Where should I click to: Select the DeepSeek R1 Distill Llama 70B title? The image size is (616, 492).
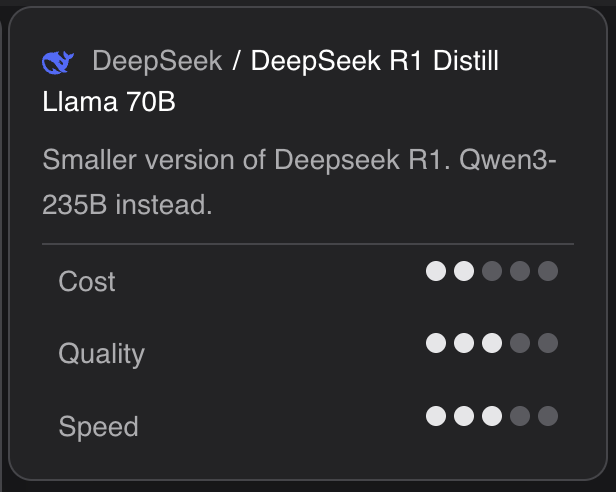pyautogui.click(x=374, y=62)
